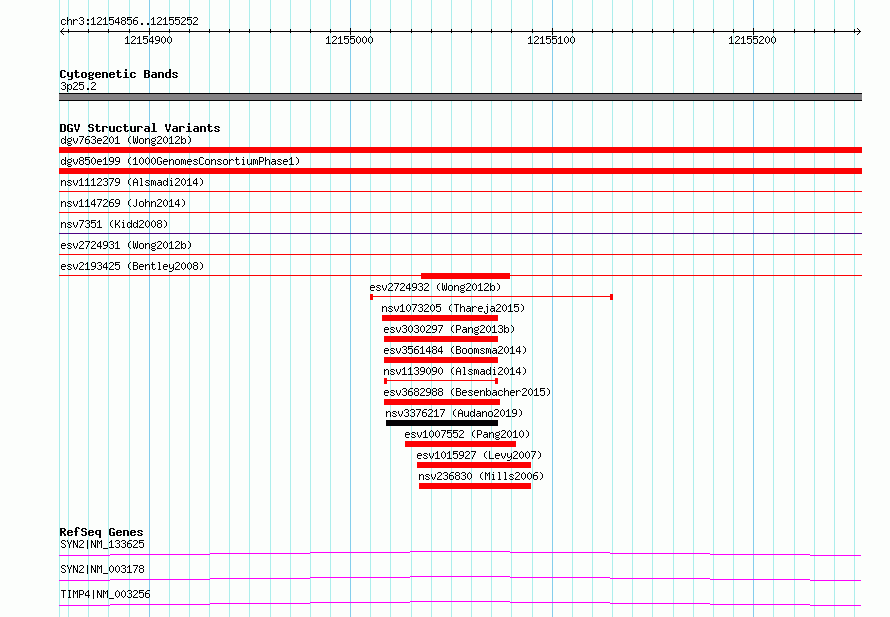This screenshot has width=890, height=617.
Task: Click the red bar under esv3561484
Action: (x=441, y=360)
